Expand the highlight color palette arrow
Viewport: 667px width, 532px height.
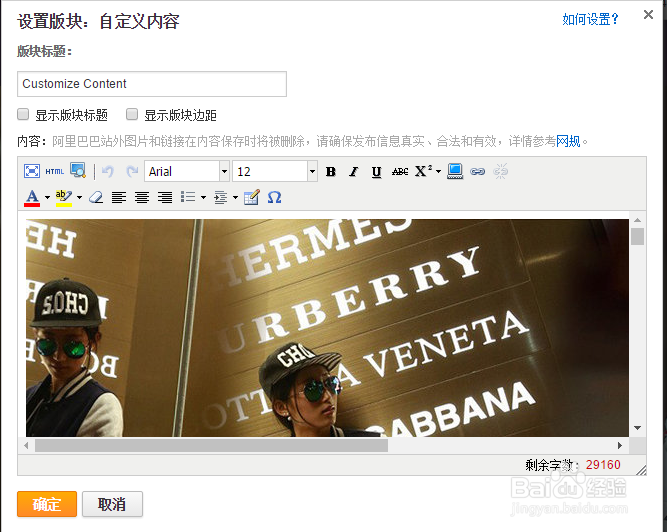tap(79, 198)
